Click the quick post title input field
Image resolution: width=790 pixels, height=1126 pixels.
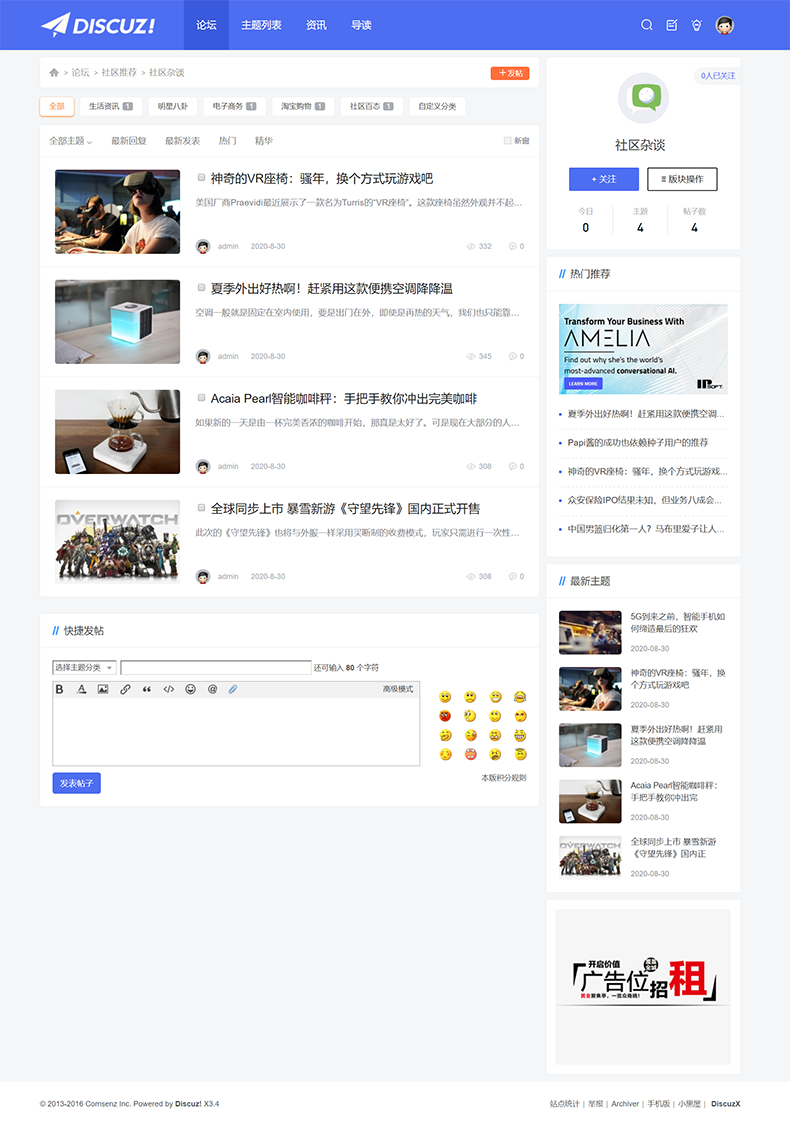216,668
